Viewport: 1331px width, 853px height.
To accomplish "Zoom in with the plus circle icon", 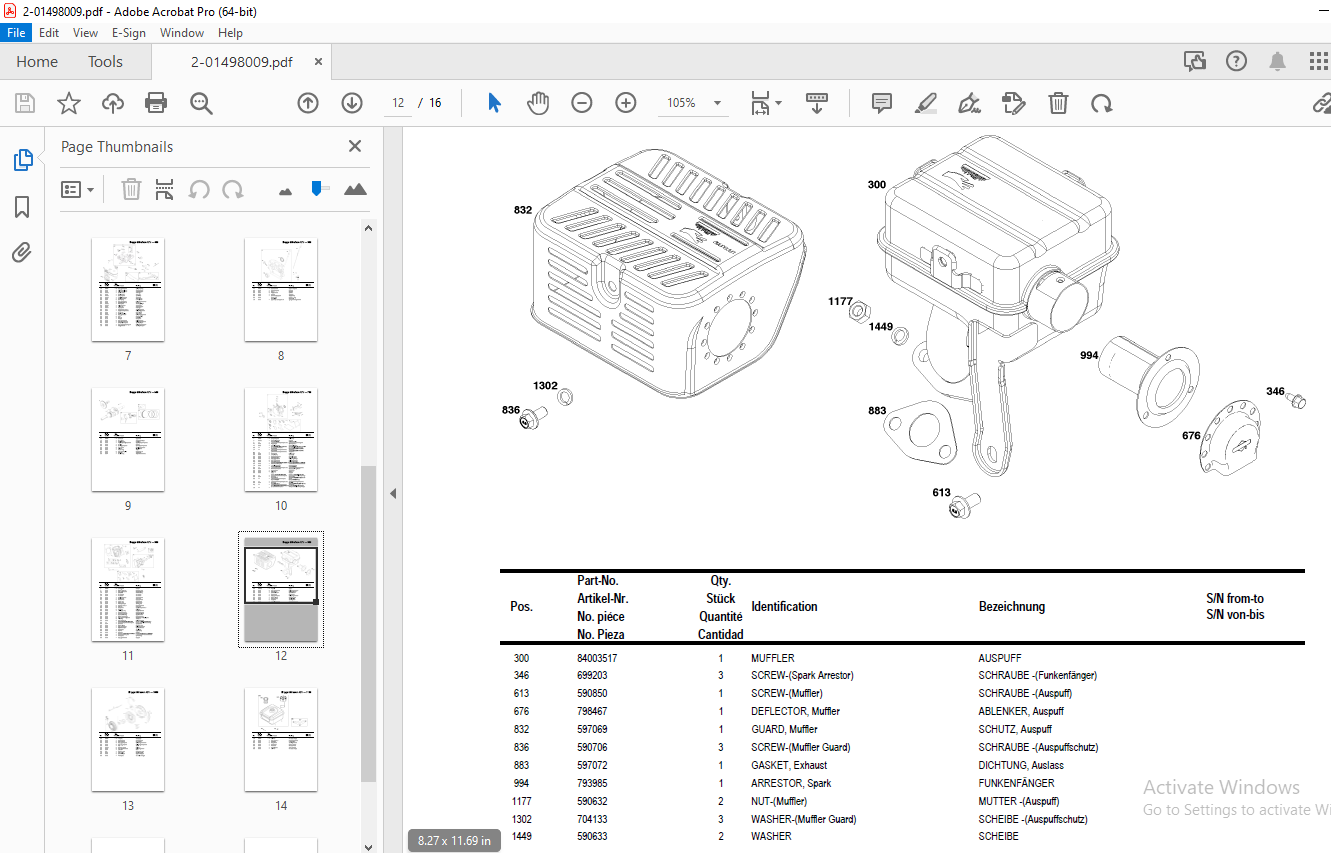I will click(x=626, y=103).
